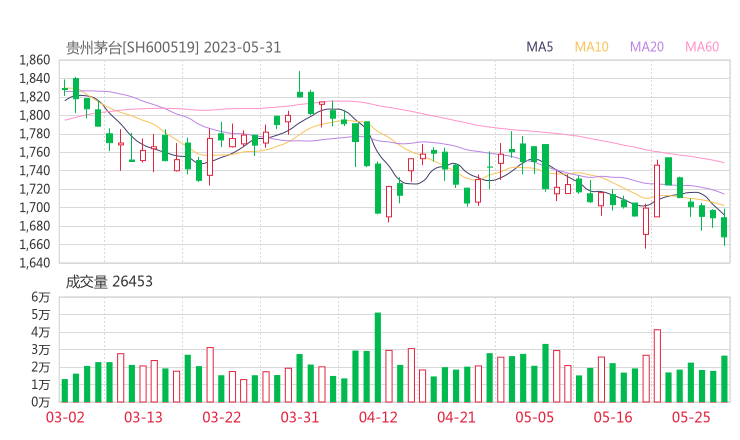This screenshot has width=740, height=440.
Task: Select the MA5 legend label
Action: [x=539, y=47]
